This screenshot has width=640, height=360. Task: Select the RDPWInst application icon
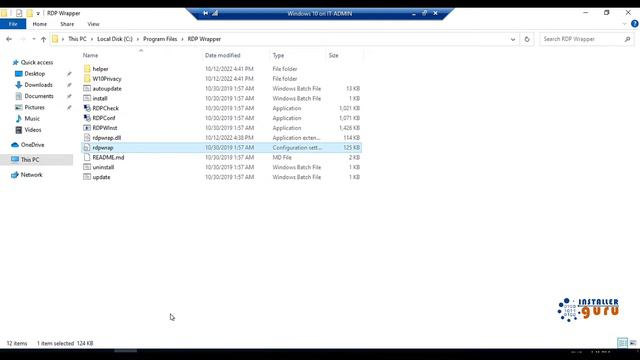pos(87,127)
